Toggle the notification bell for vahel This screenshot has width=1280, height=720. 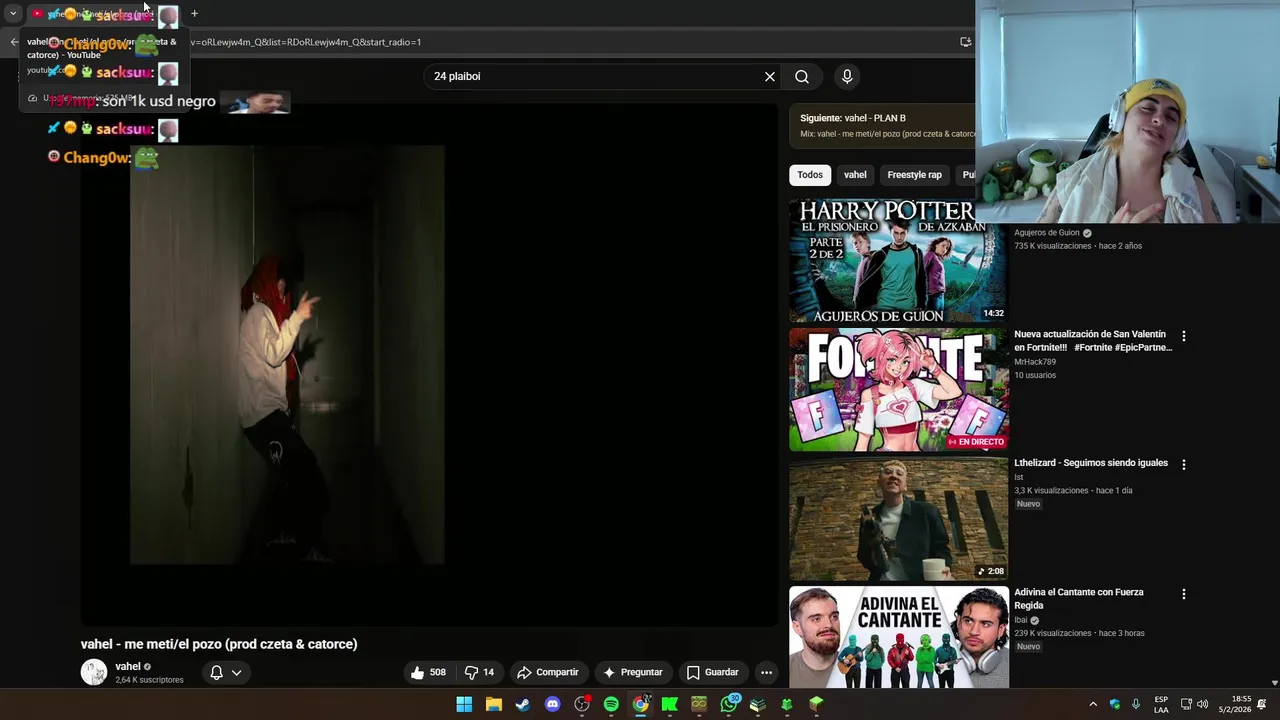pyautogui.click(x=216, y=672)
